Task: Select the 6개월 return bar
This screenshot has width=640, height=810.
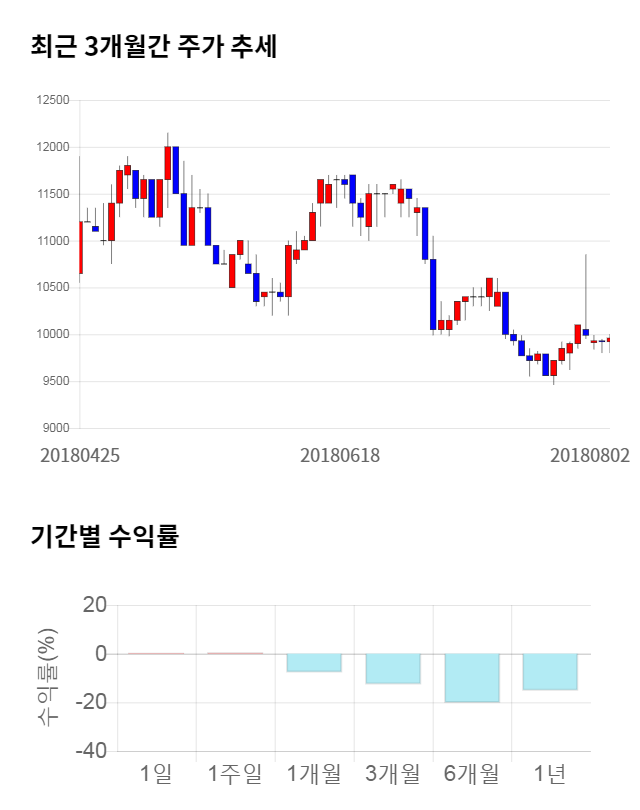Action: pos(472,678)
